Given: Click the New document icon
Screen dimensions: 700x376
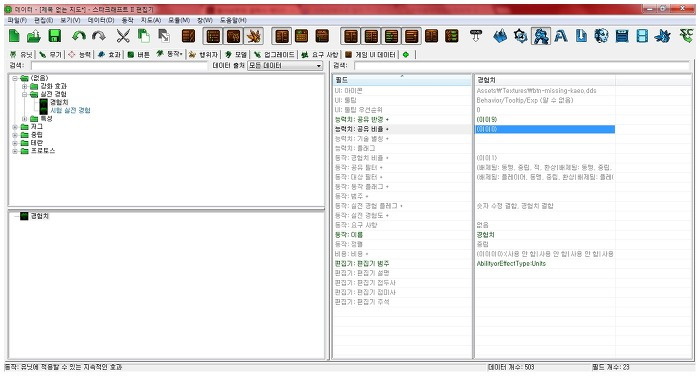Looking at the screenshot, I should click(x=14, y=36).
